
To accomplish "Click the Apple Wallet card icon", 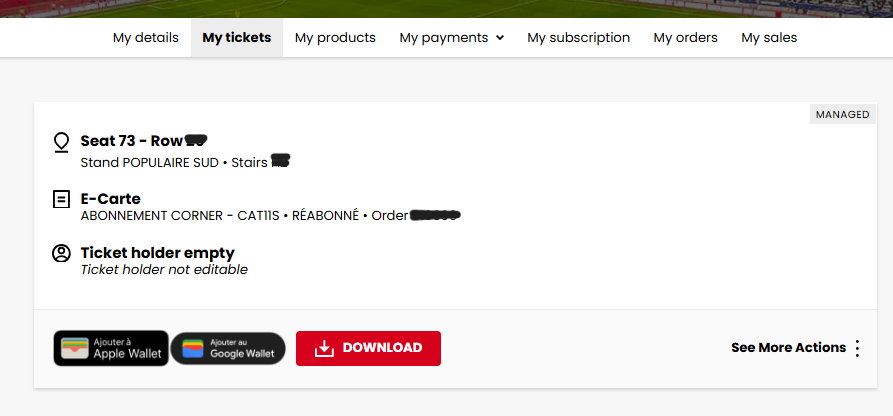I will pos(73,348).
